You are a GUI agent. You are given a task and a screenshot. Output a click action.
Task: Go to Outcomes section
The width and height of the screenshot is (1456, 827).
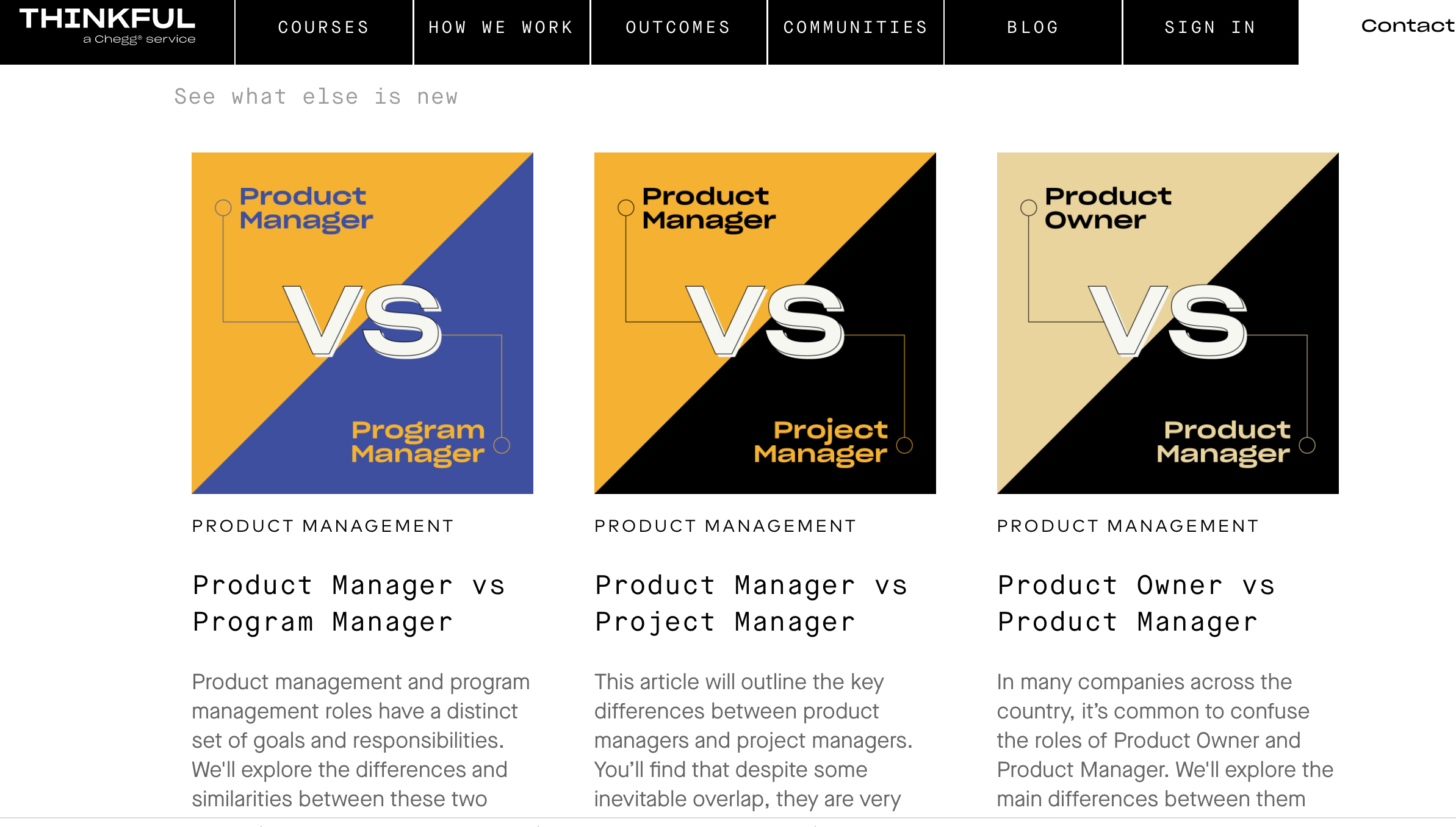(679, 27)
